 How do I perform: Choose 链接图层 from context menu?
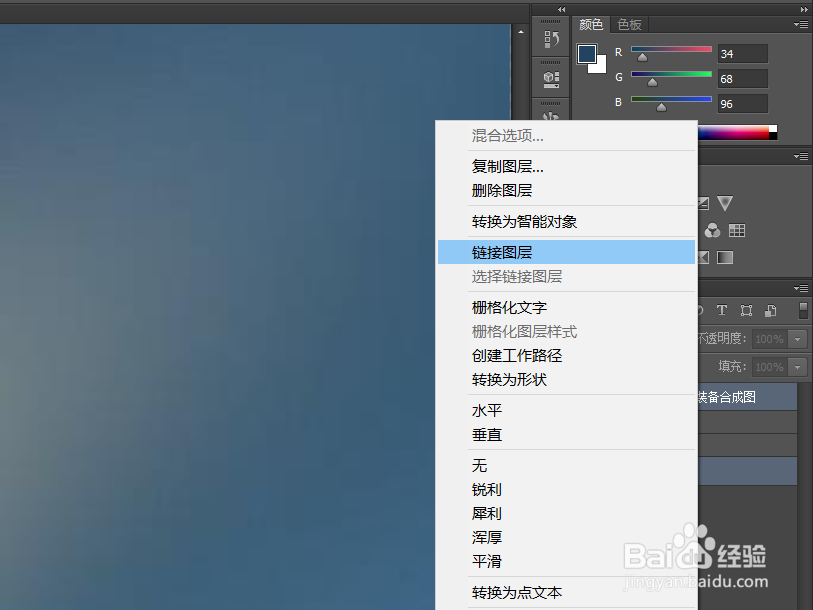[x=566, y=252]
